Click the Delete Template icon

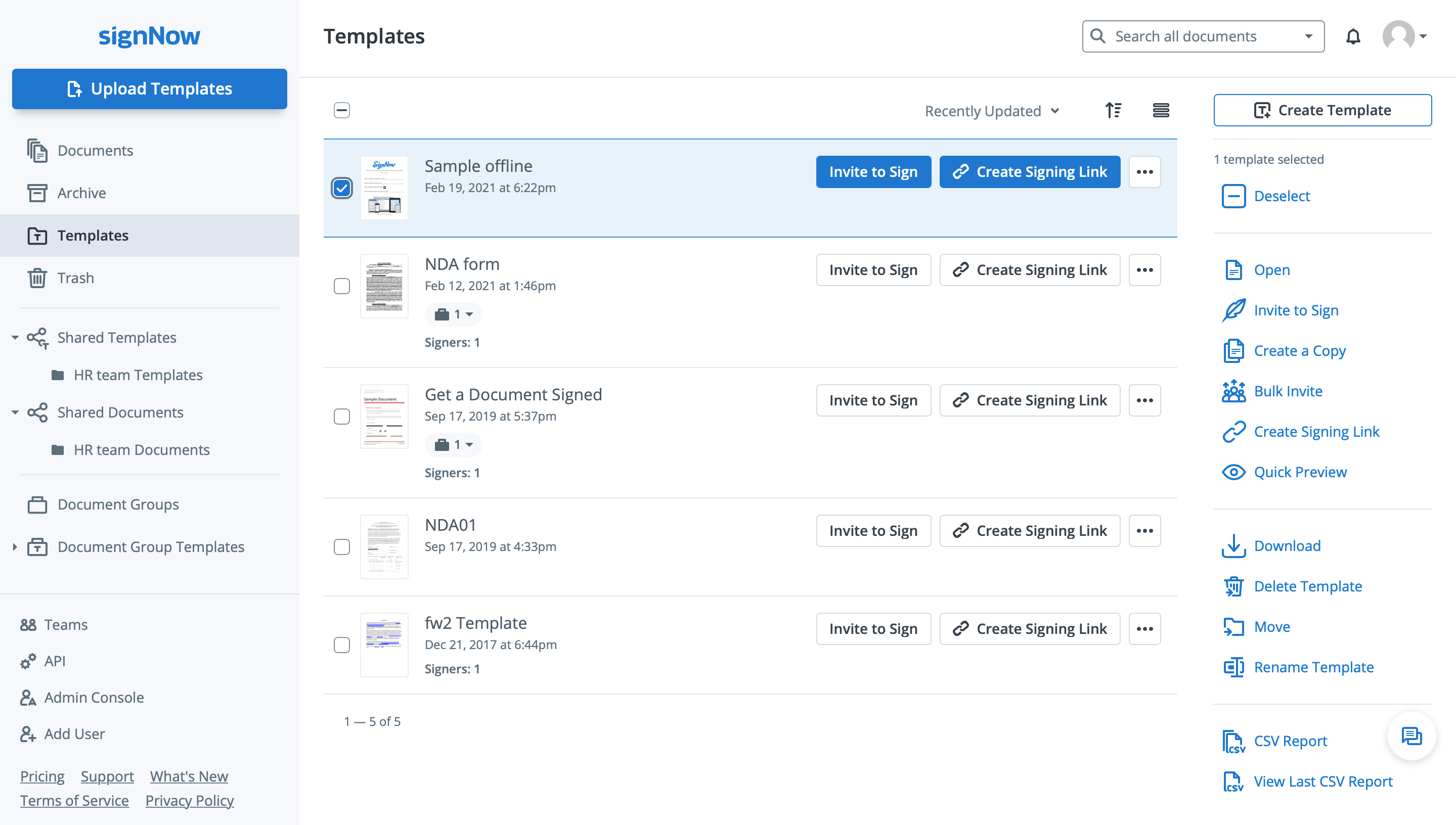pos(1234,585)
